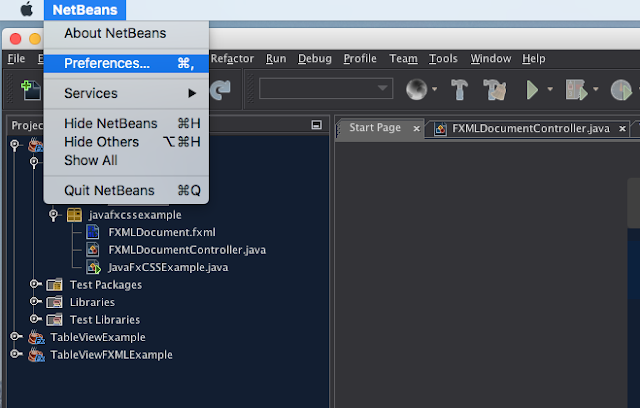Screen dimensions: 640x408
Task: Expand the TableViewExample project
Action: tap(16, 337)
